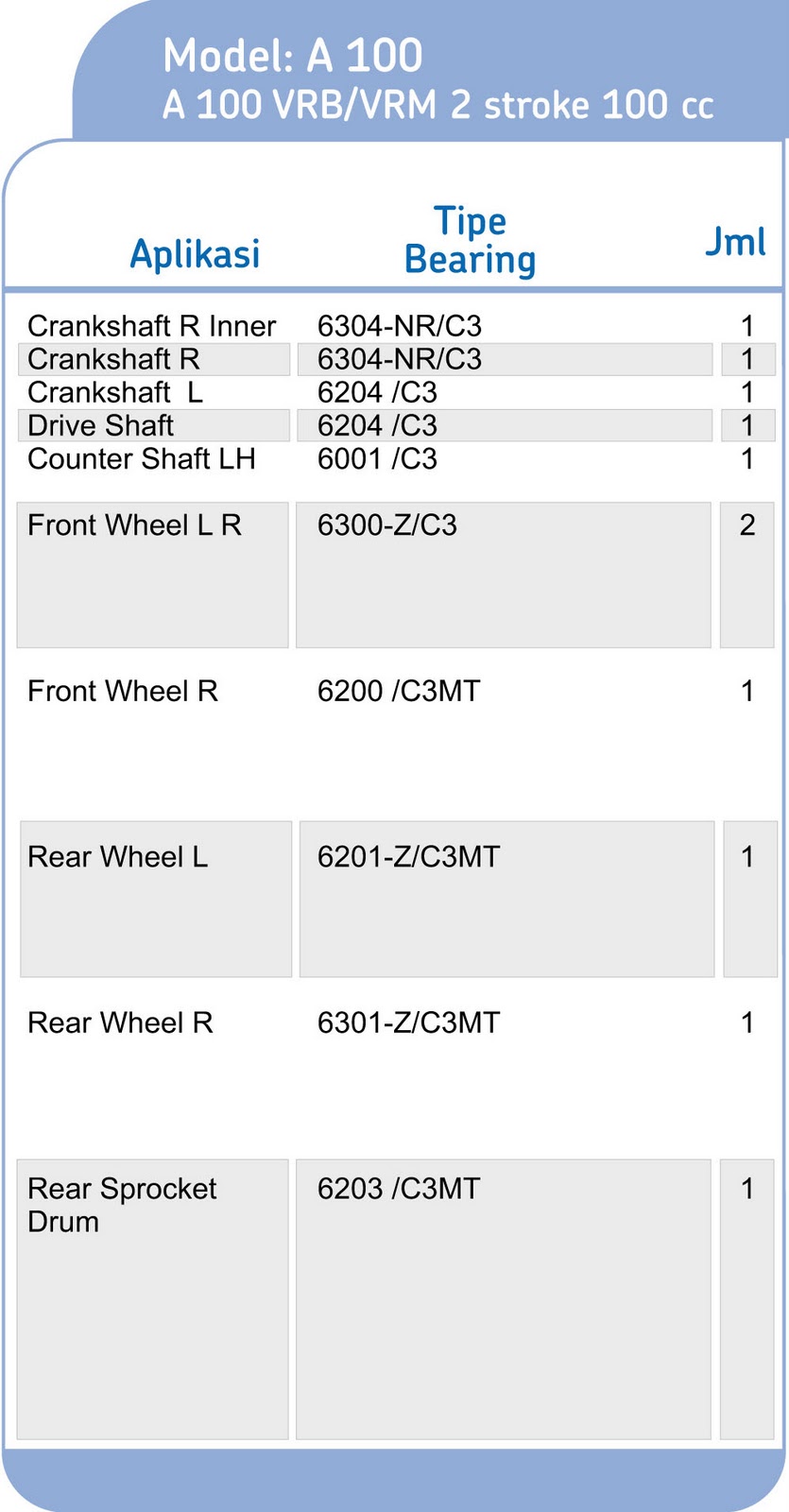
Task: Click the Model: A 100 title
Action: pos(292,56)
